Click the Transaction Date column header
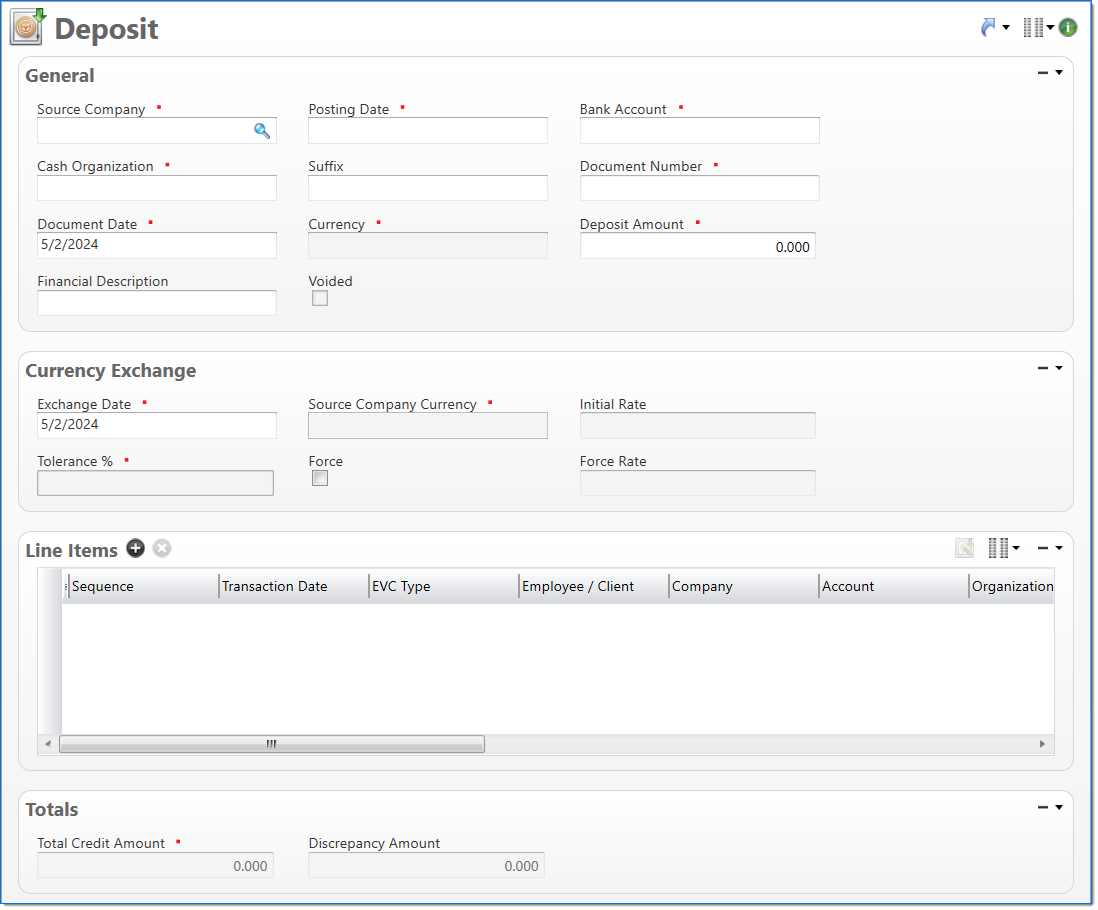Image resolution: width=1098 pixels, height=910 pixels. 275,587
